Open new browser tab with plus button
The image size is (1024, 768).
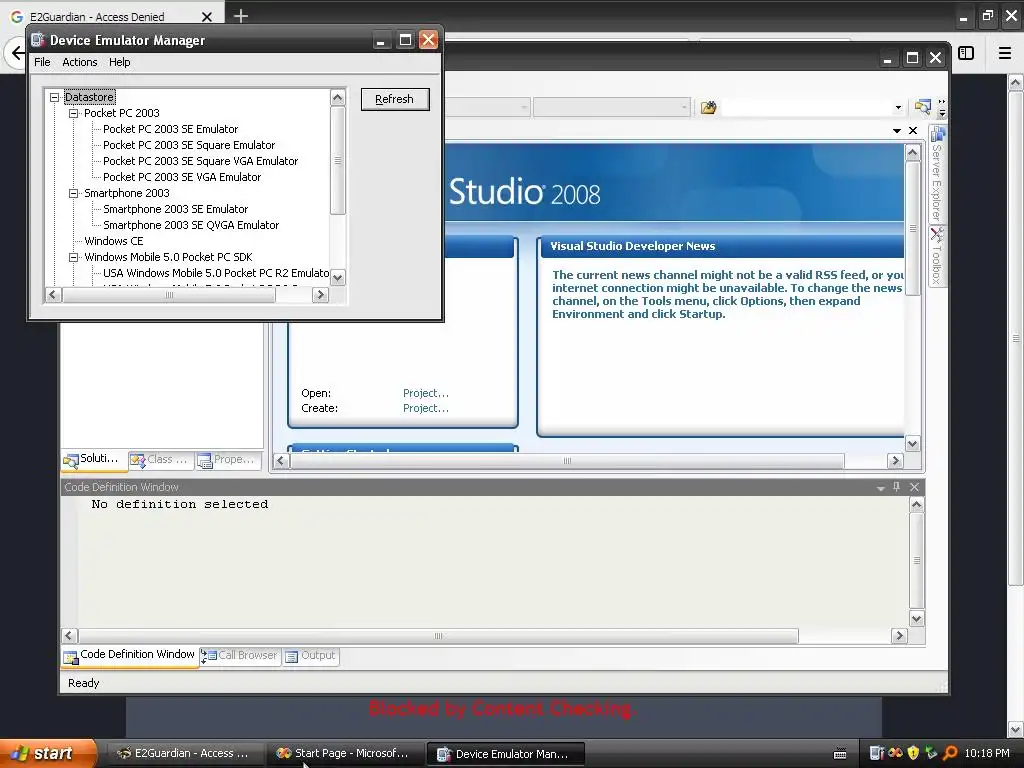click(x=241, y=16)
